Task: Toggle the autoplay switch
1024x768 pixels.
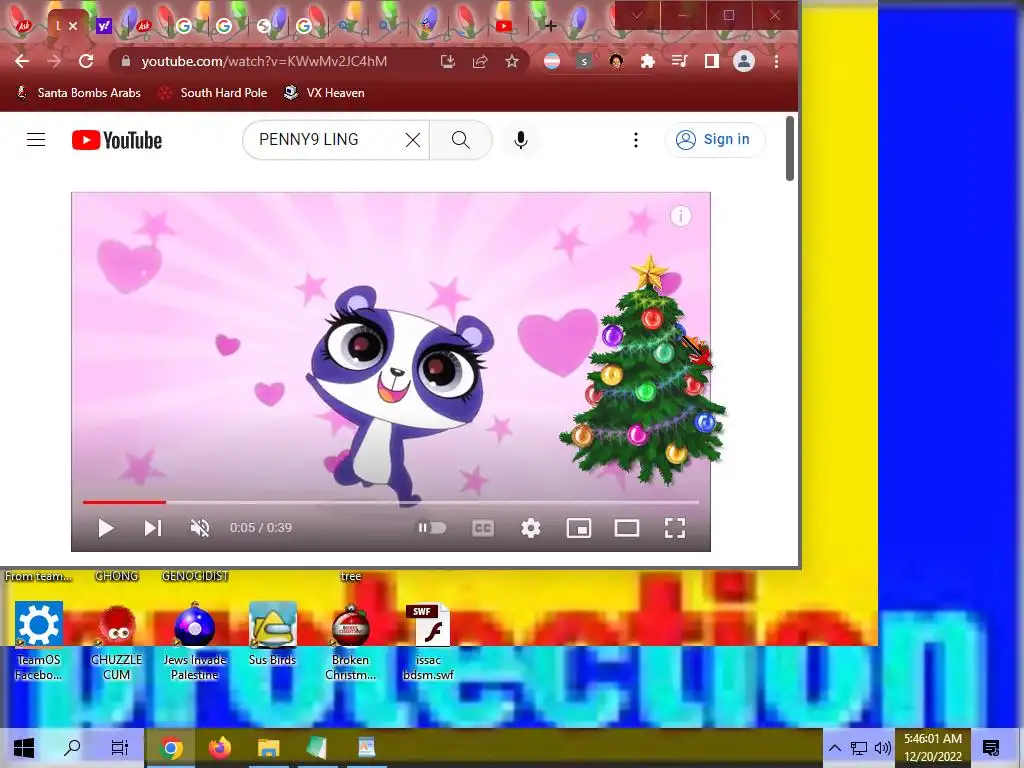Action: pyautogui.click(x=432, y=528)
